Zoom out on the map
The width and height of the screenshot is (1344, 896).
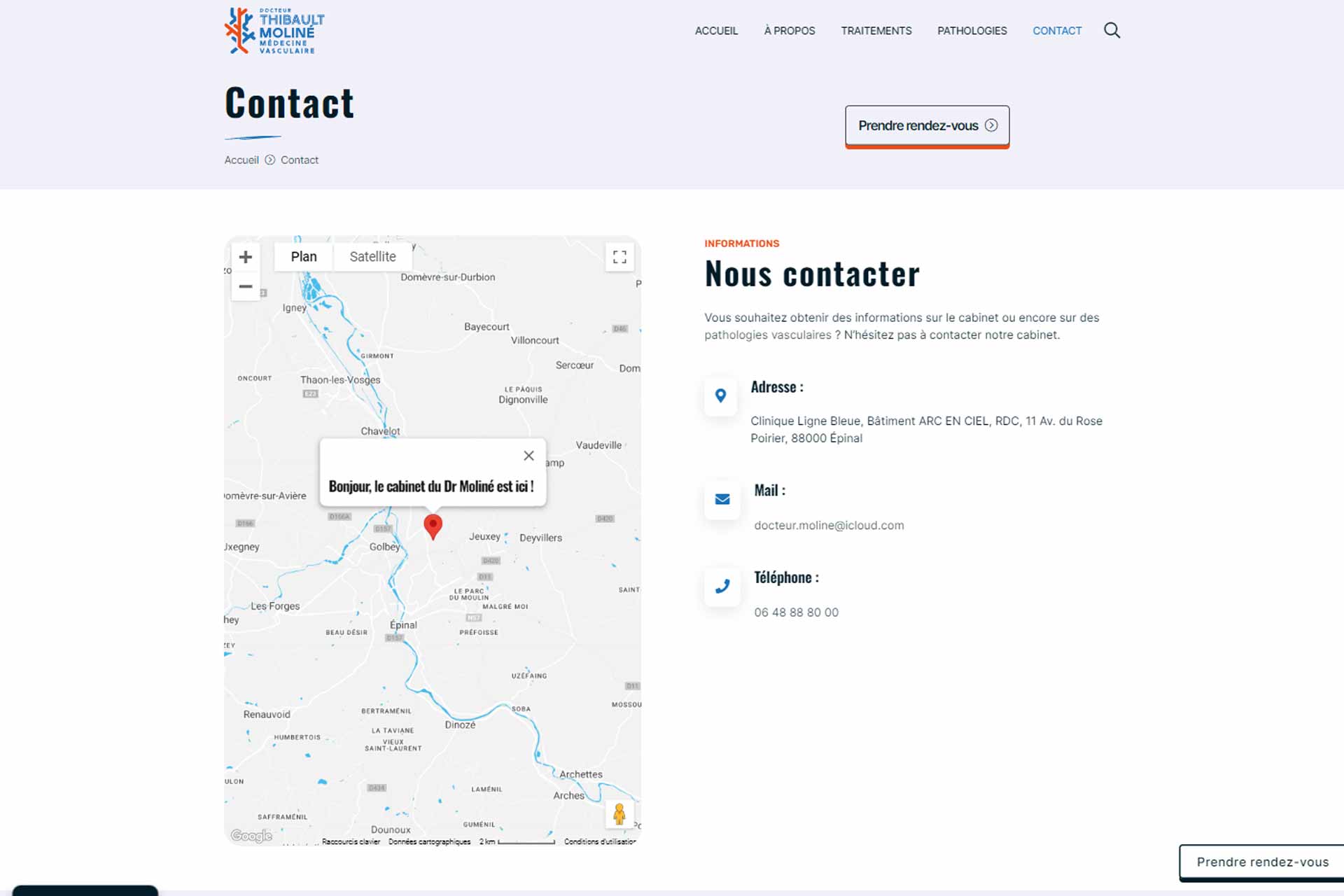246,286
